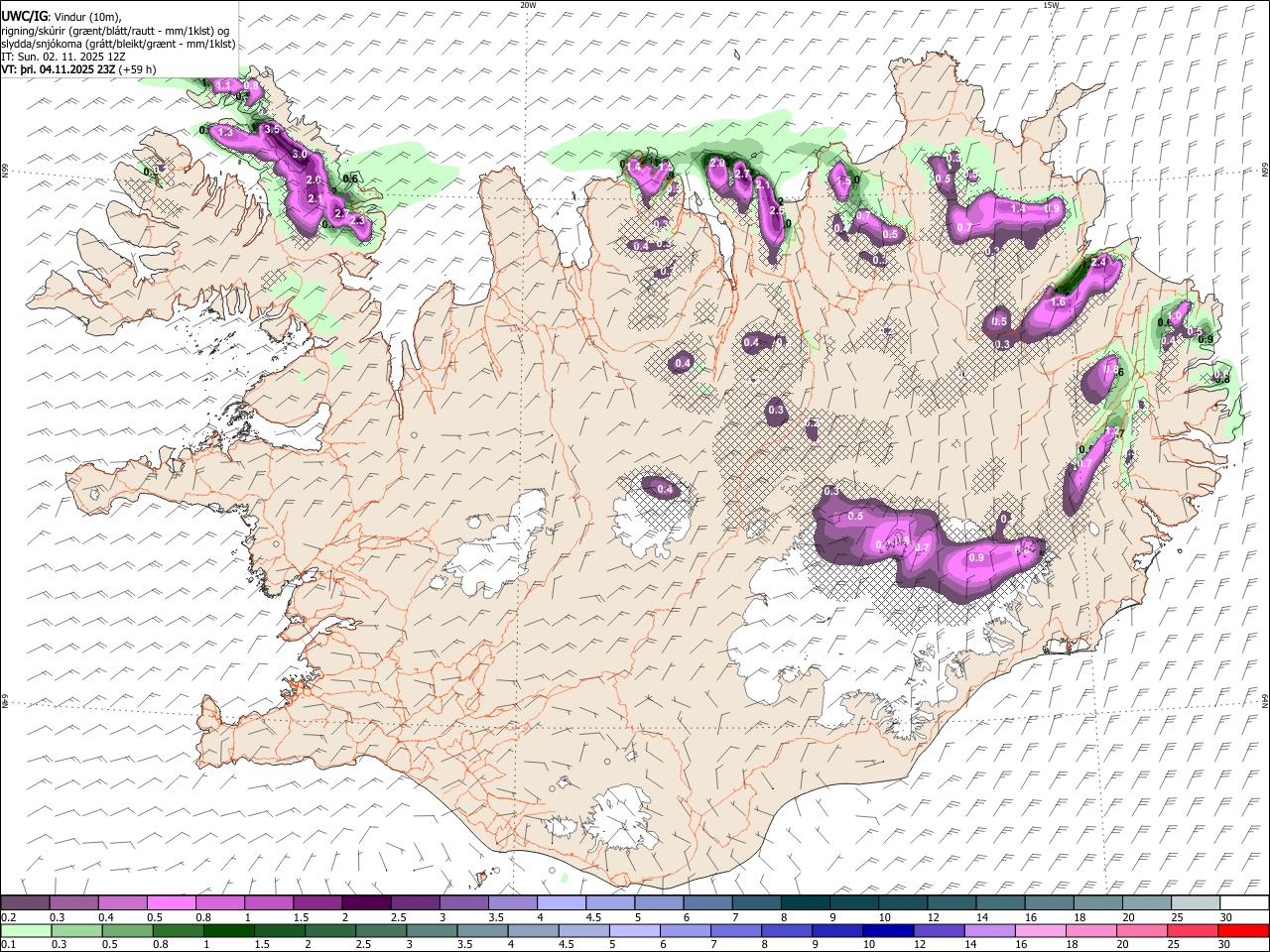
Task: Select the 0.3 swatch in the lower green scale
Action: pyautogui.click(x=76, y=930)
